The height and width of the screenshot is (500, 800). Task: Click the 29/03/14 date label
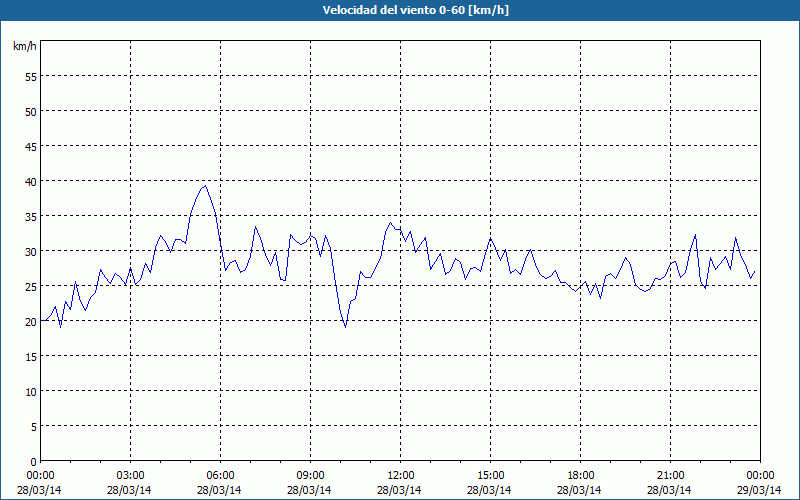tap(759, 490)
